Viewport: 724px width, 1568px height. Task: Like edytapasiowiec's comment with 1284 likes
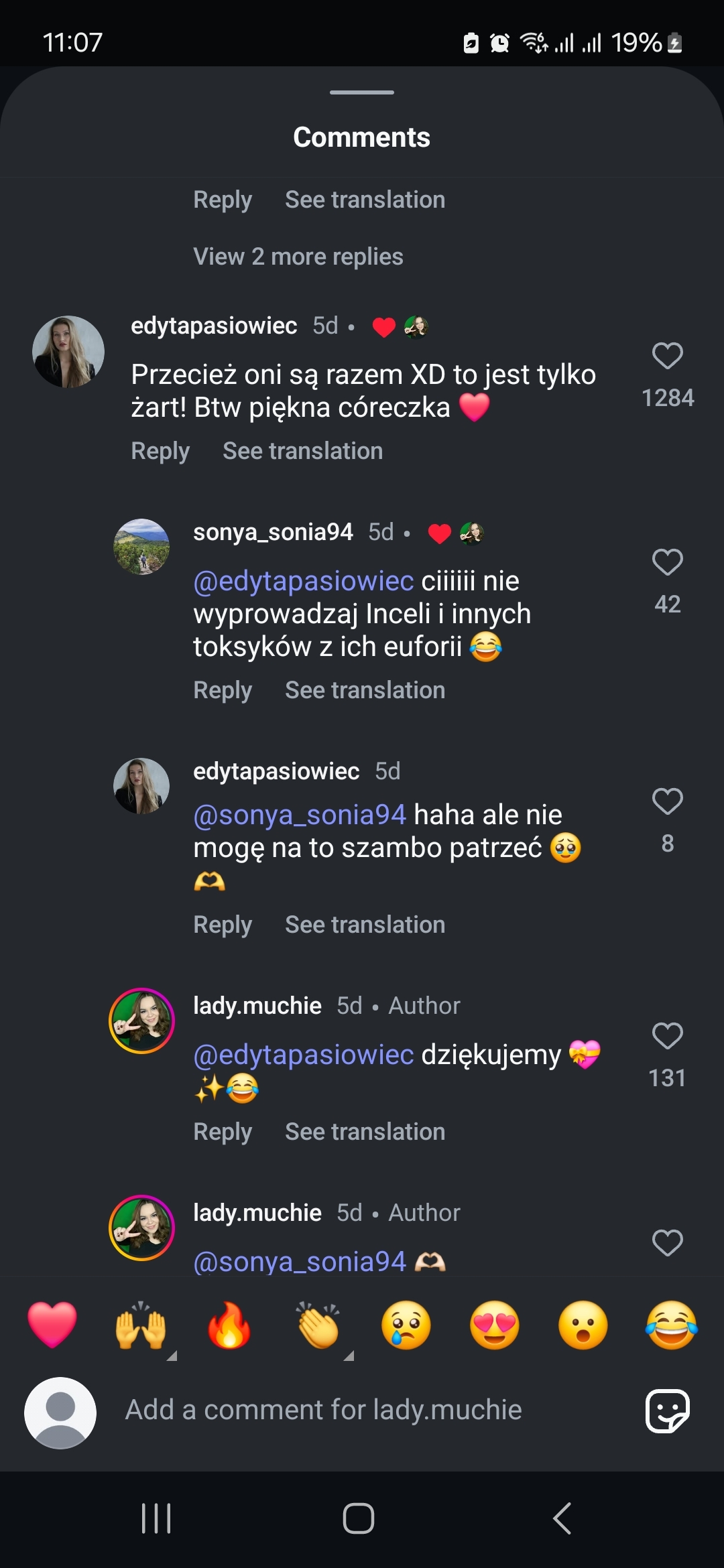(667, 356)
